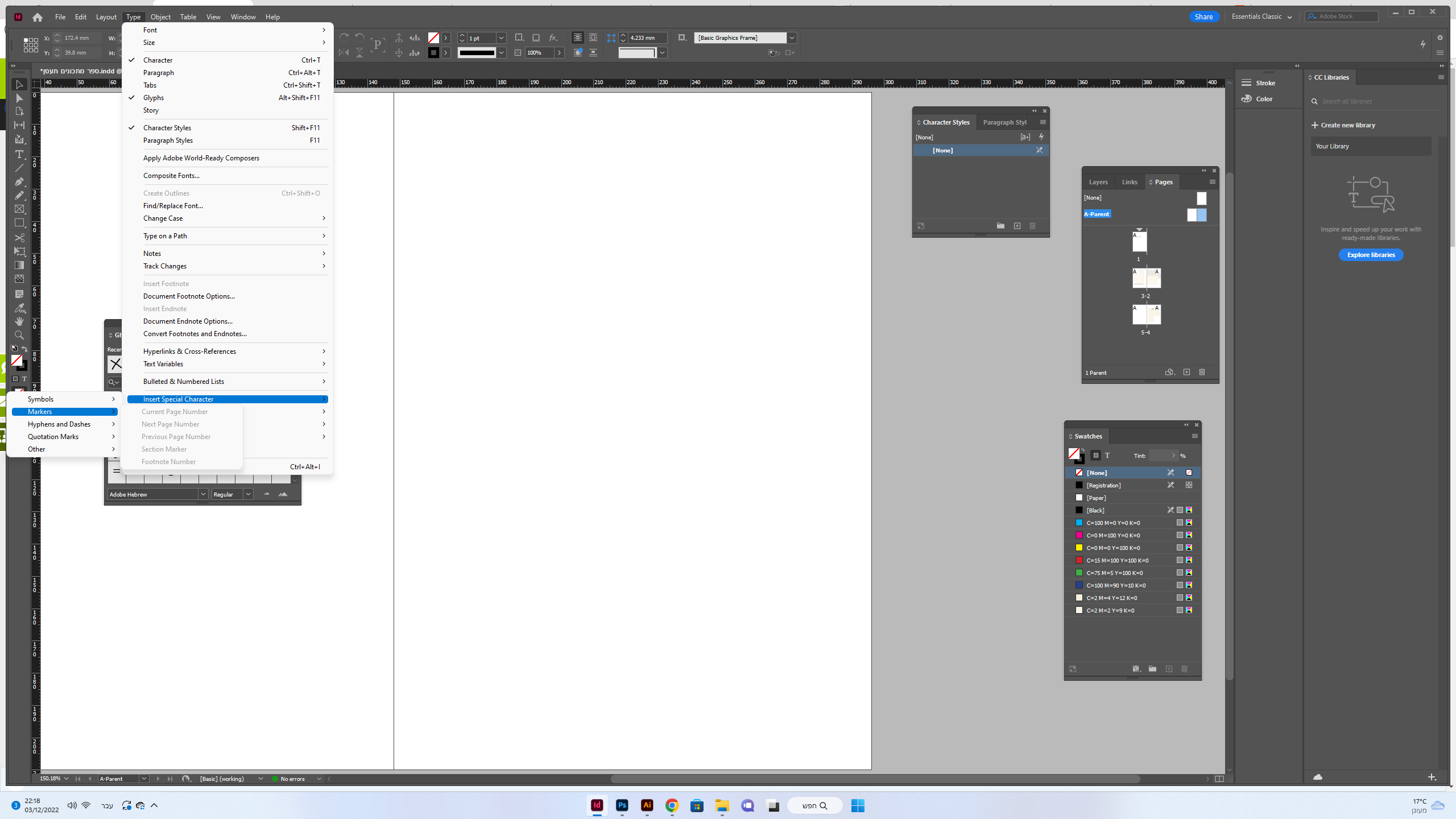Viewport: 1456px width, 819px height.
Task: Toggle the Character panel menu item
Action: tap(158, 60)
